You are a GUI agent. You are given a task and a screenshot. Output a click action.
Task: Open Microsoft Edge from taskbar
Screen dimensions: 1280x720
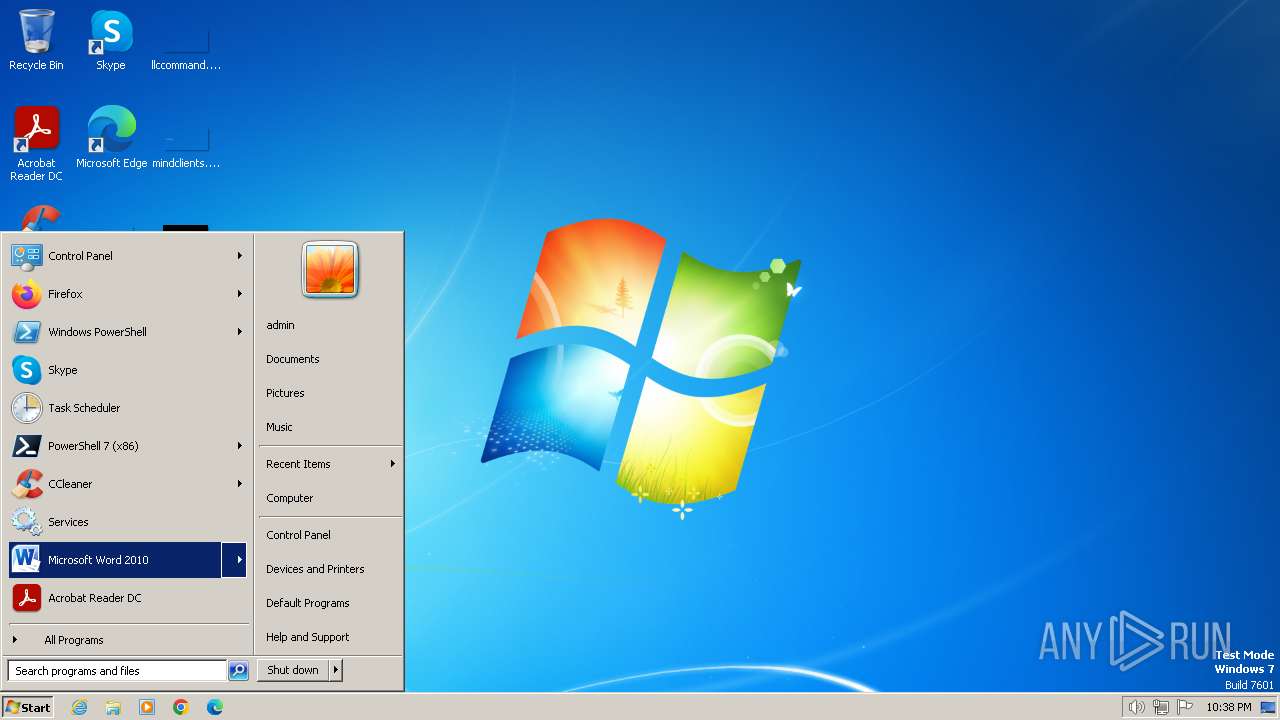pos(215,707)
